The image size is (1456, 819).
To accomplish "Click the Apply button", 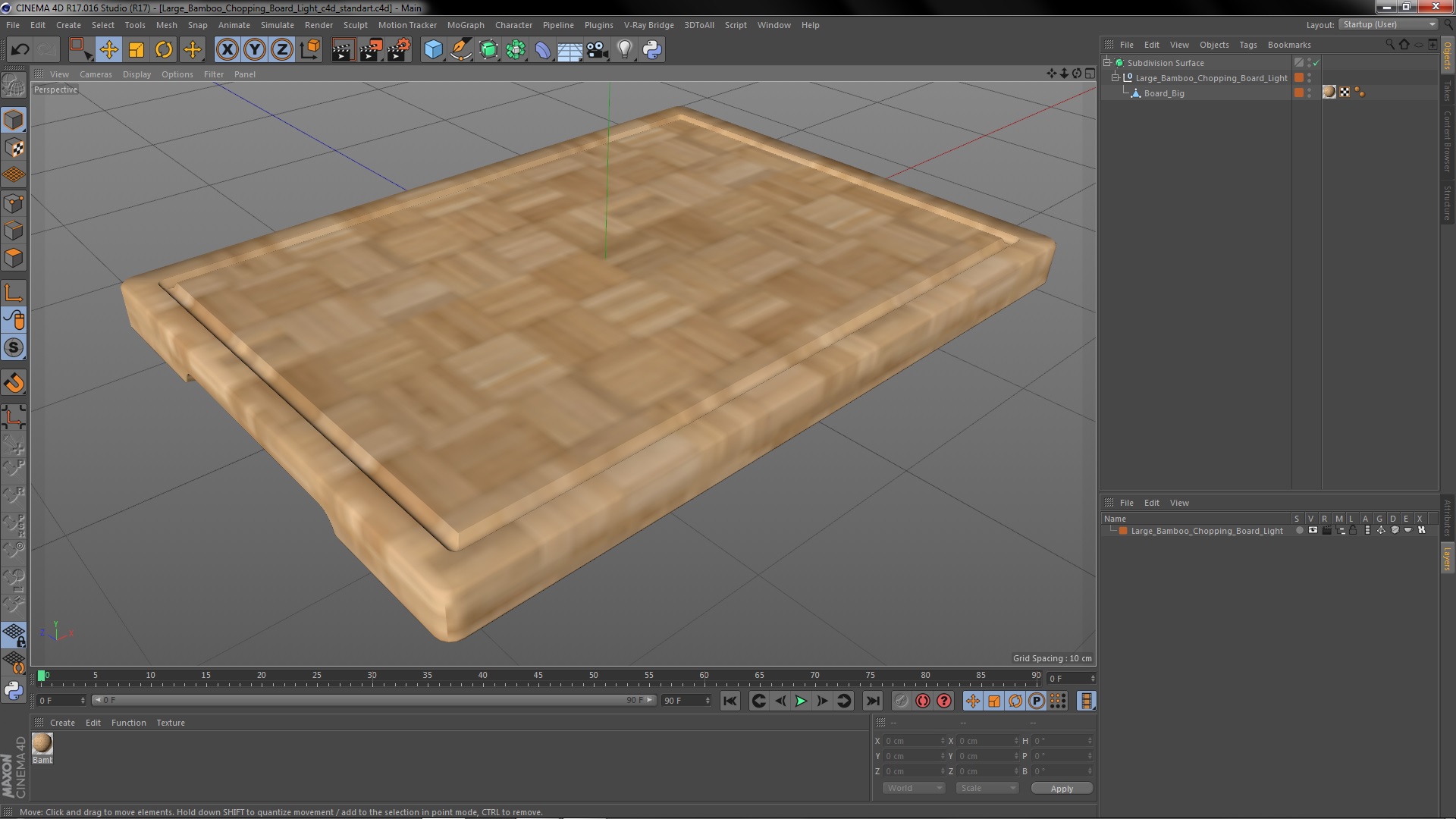I will (1062, 789).
